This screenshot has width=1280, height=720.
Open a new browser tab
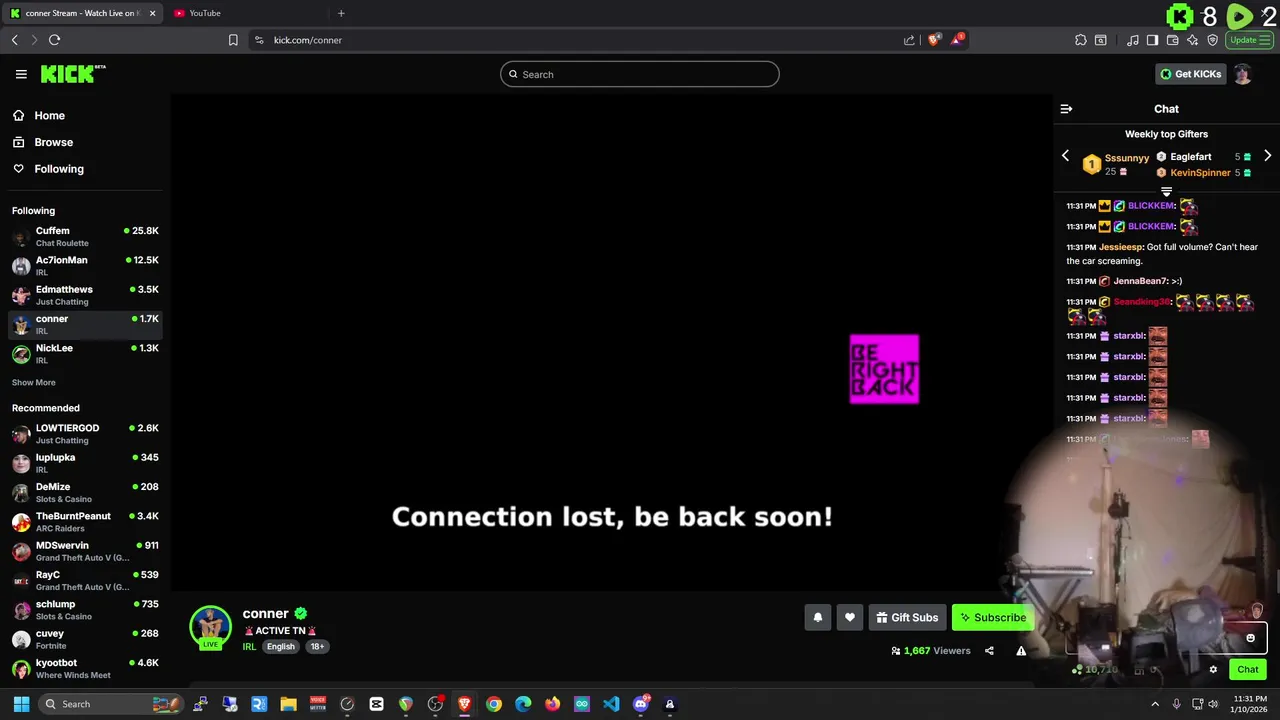click(x=341, y=13)
